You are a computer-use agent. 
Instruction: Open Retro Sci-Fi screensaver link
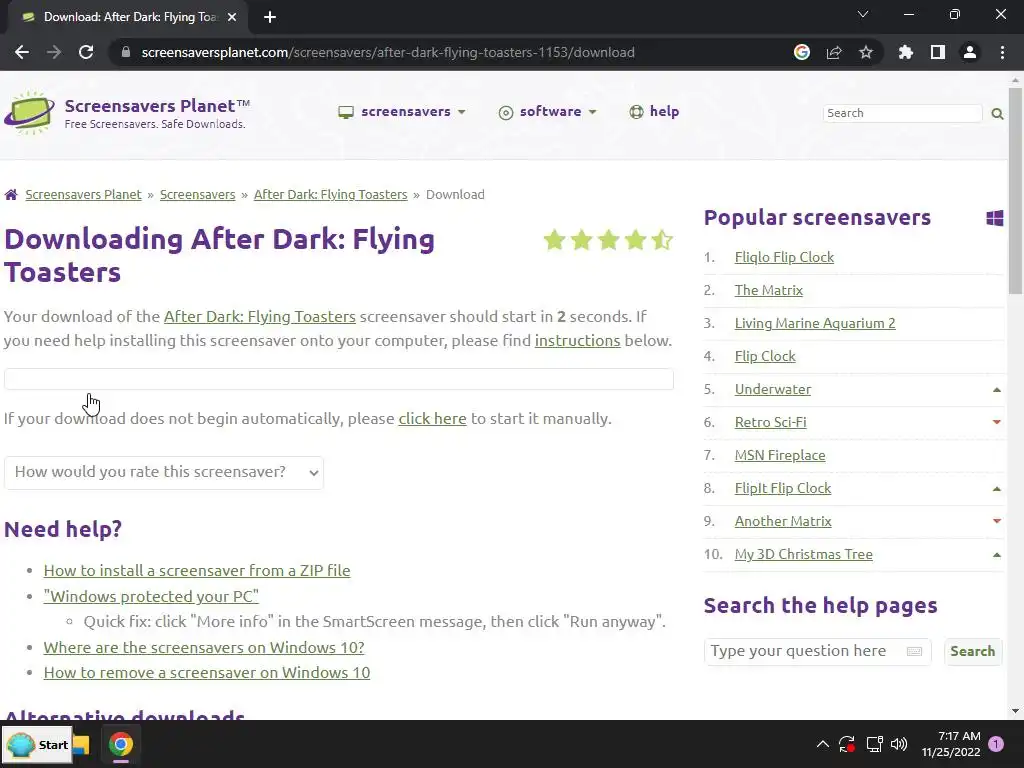coord(770,422)
